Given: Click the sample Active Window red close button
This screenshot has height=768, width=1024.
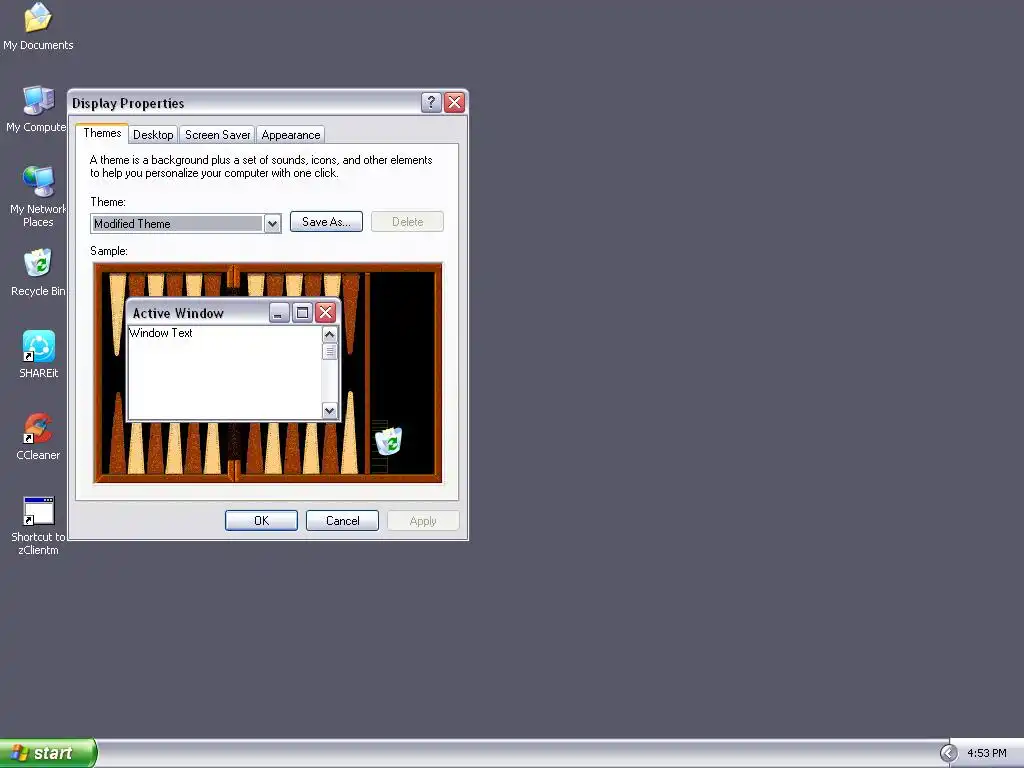Looking at the screenshot, I should 325,313.
